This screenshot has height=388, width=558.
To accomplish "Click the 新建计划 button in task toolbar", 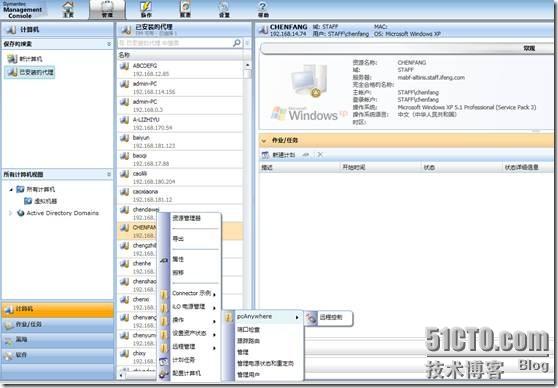I will pos(279,155).
